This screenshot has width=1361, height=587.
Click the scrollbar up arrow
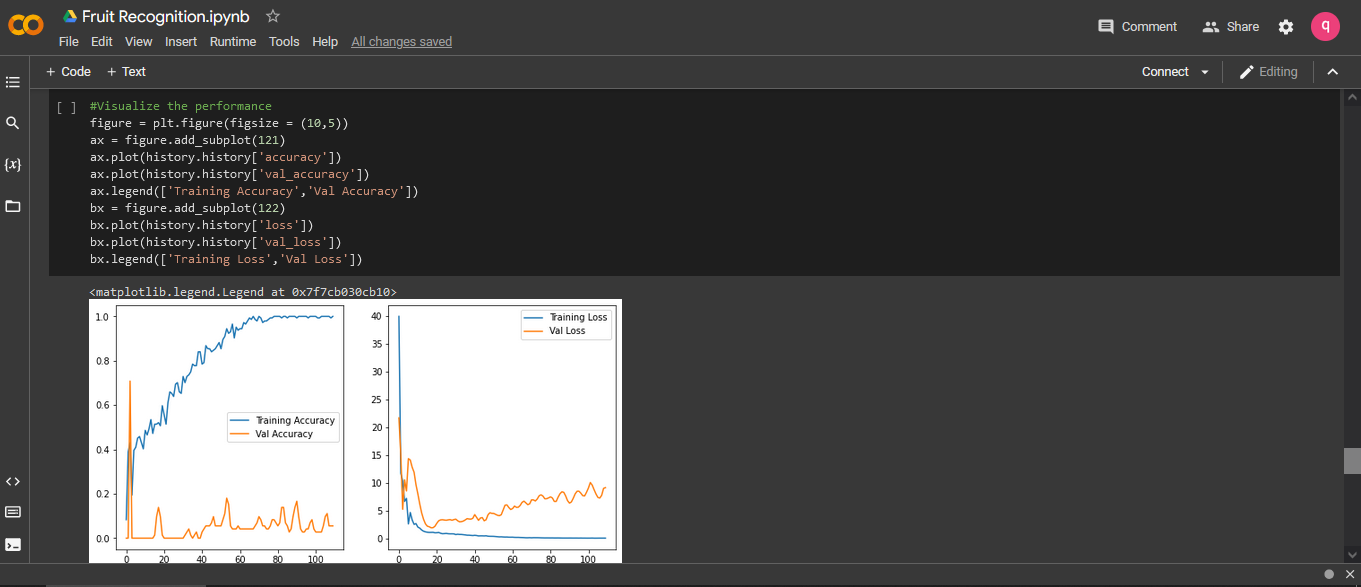(x=1352, y=97)
